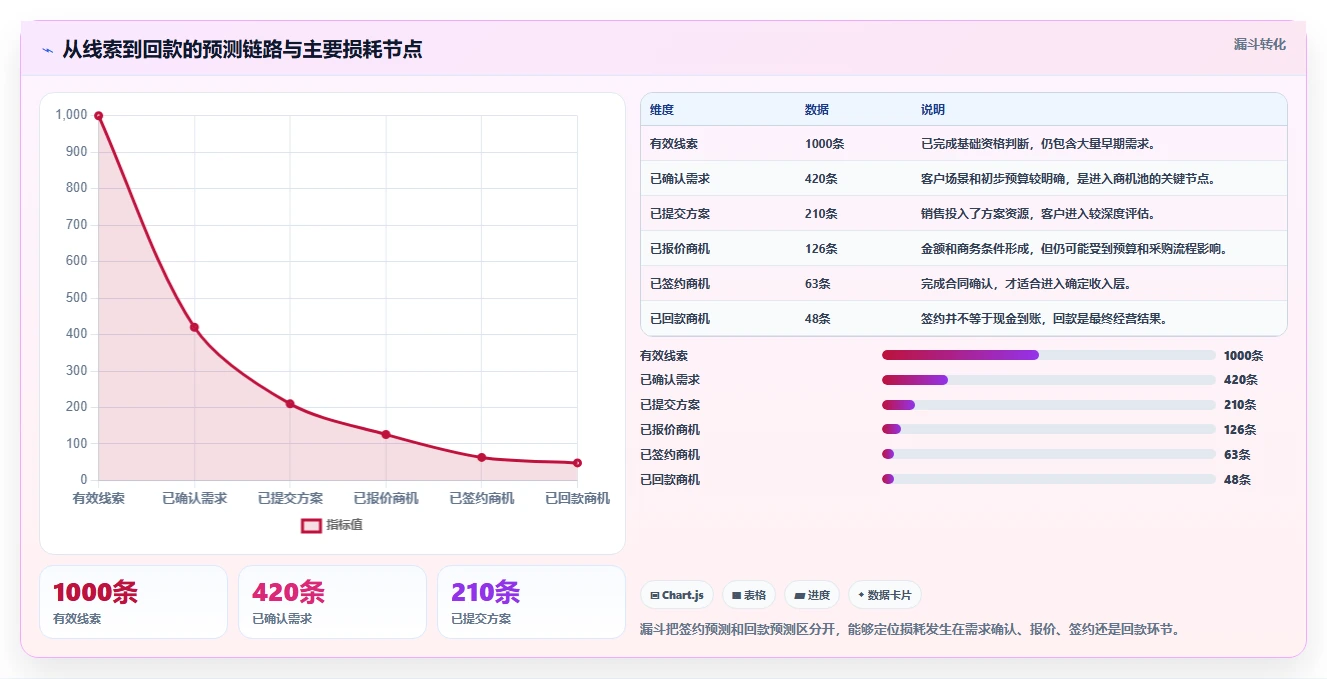This screenshot has height=679, width=1327.
Task: Click the 已签约商机 progress bar
Action: (x=1049, y=454)
